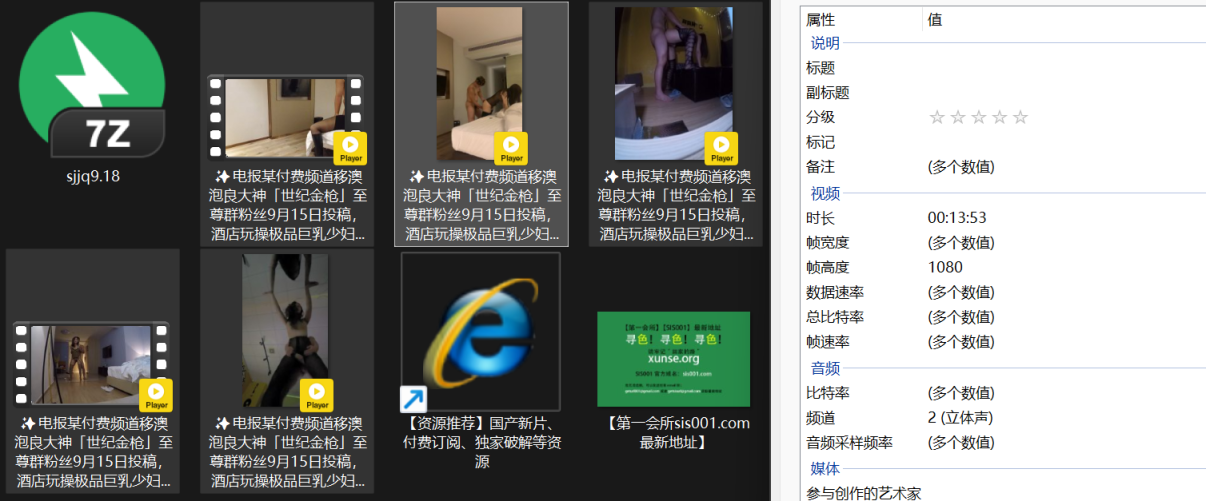
Task: Collapse the 说明 section header
Action: (825, 43)
